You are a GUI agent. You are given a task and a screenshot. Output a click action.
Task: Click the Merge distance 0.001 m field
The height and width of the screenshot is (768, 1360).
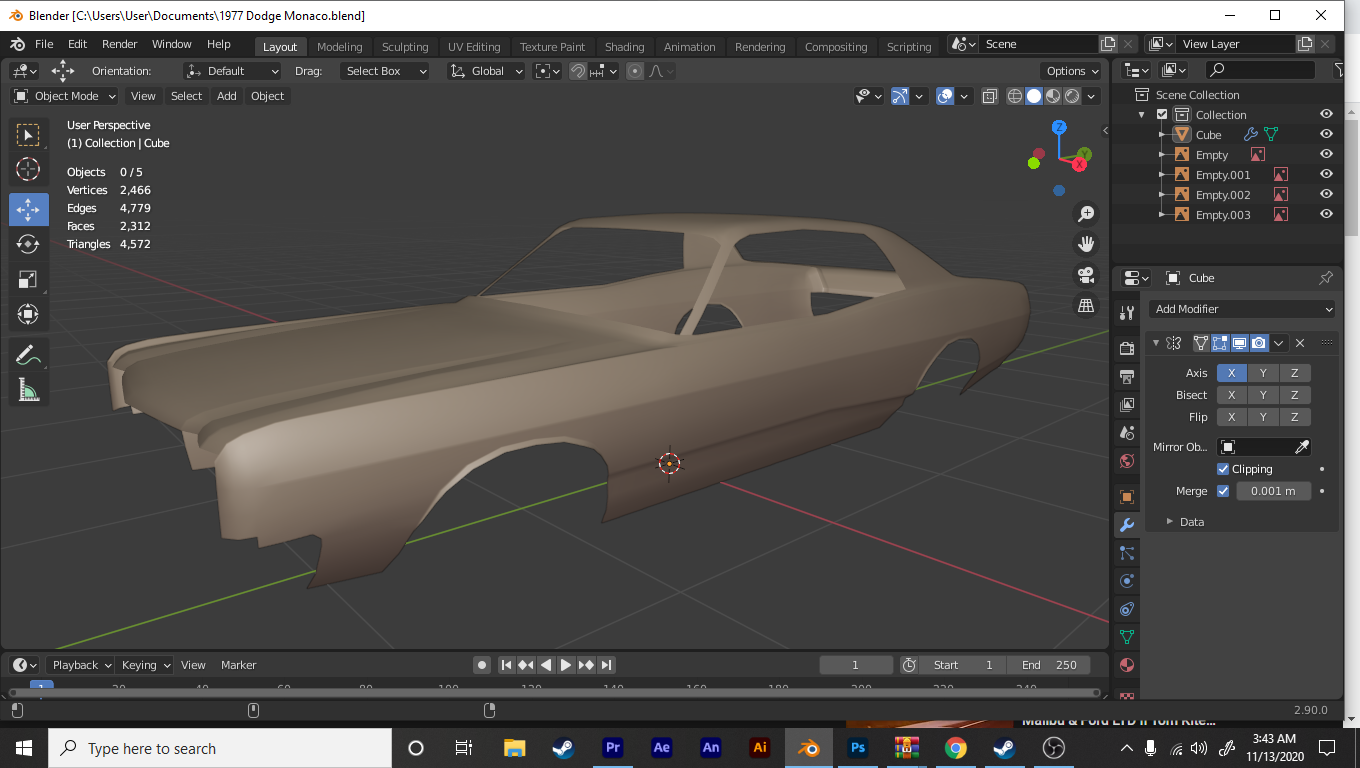tap(1273, 491)
